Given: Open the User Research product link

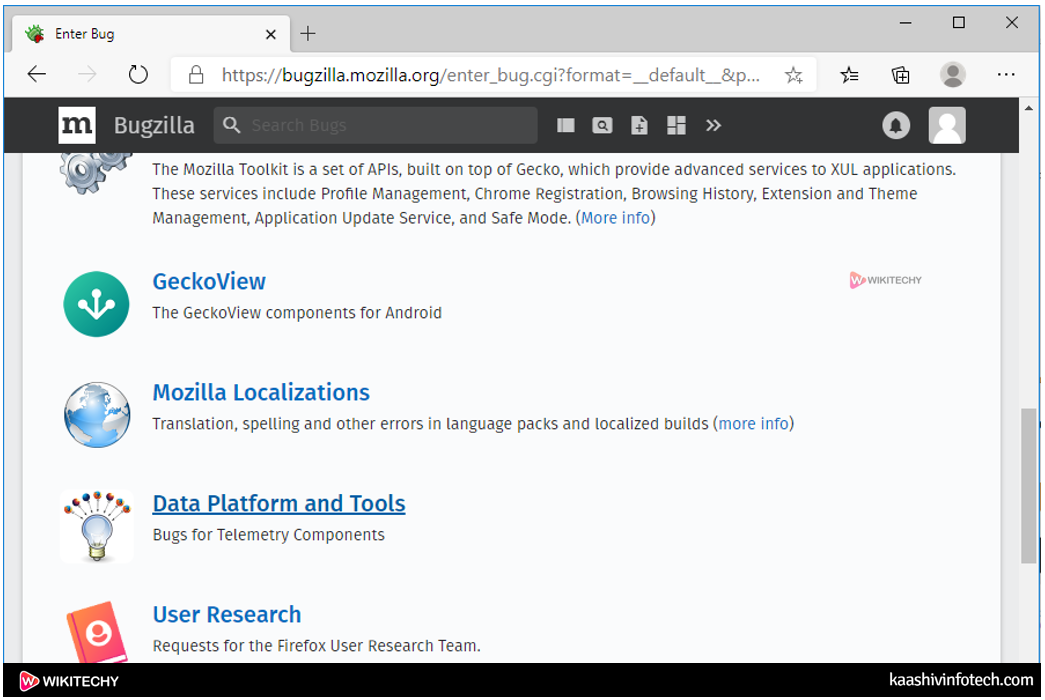Looking at the screenshot, I should 226,615.
